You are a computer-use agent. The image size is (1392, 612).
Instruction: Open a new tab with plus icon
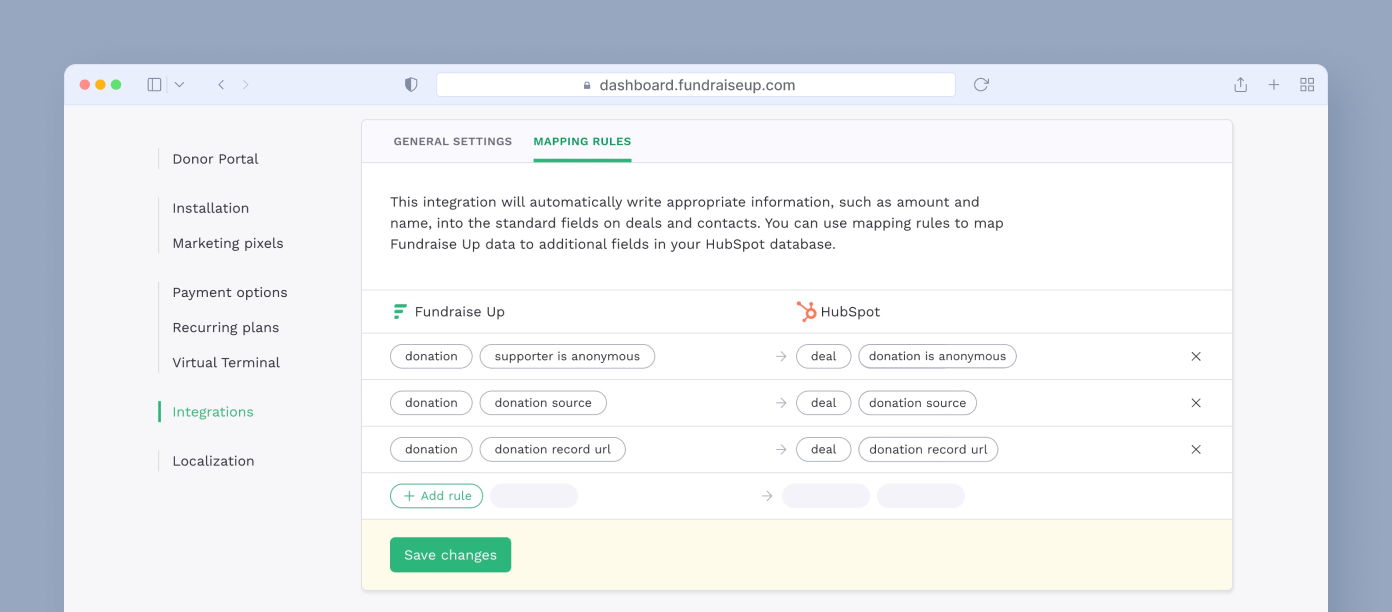[x=1274, y=85]
